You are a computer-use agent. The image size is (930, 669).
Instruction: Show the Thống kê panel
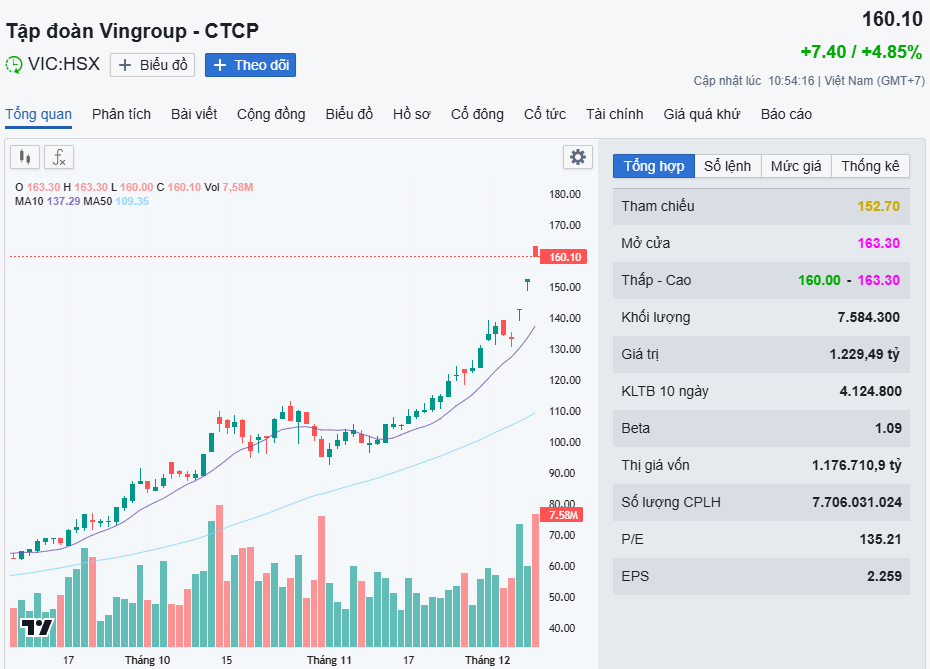(870, 166)
